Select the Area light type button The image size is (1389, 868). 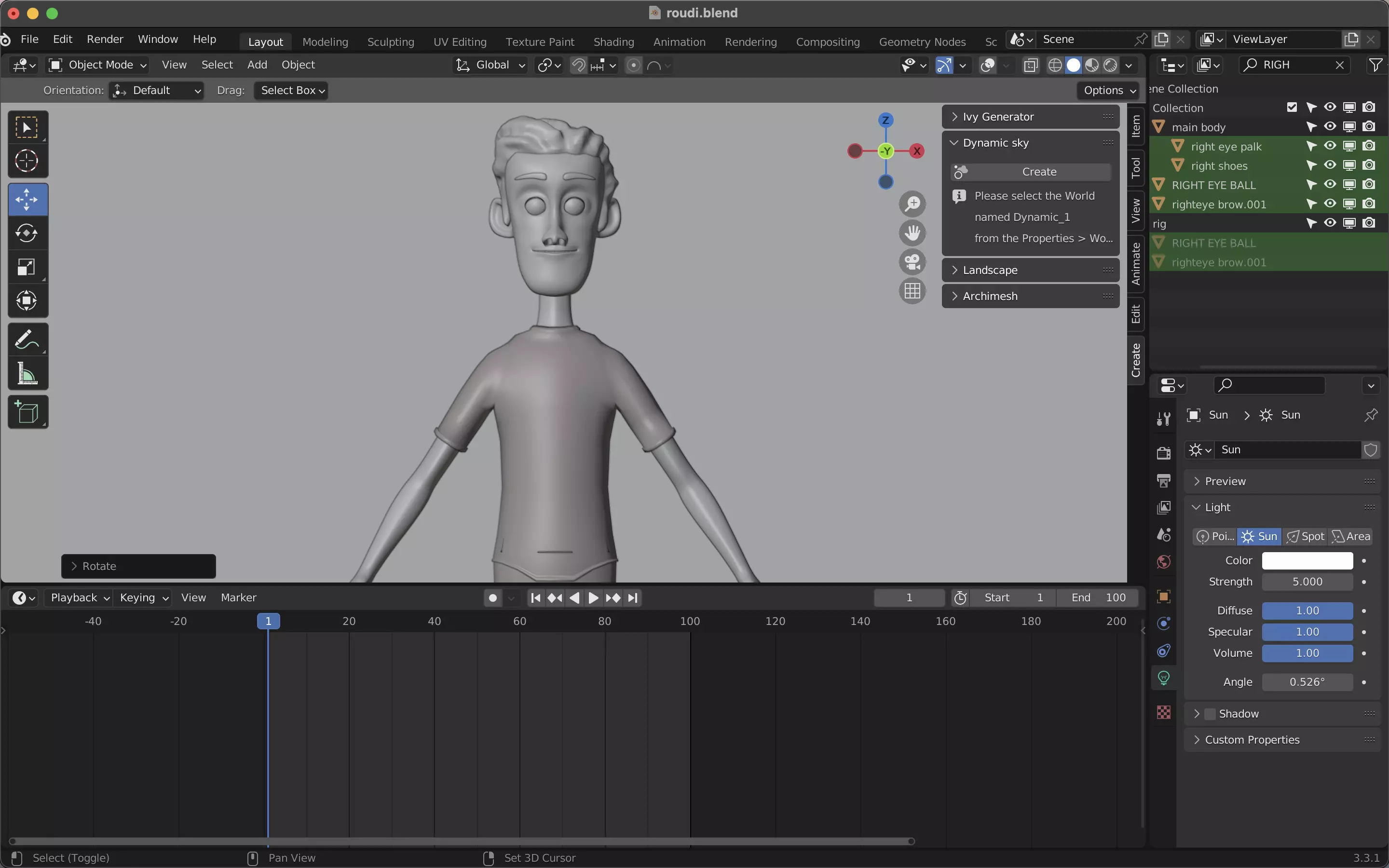click(1350, 536)
